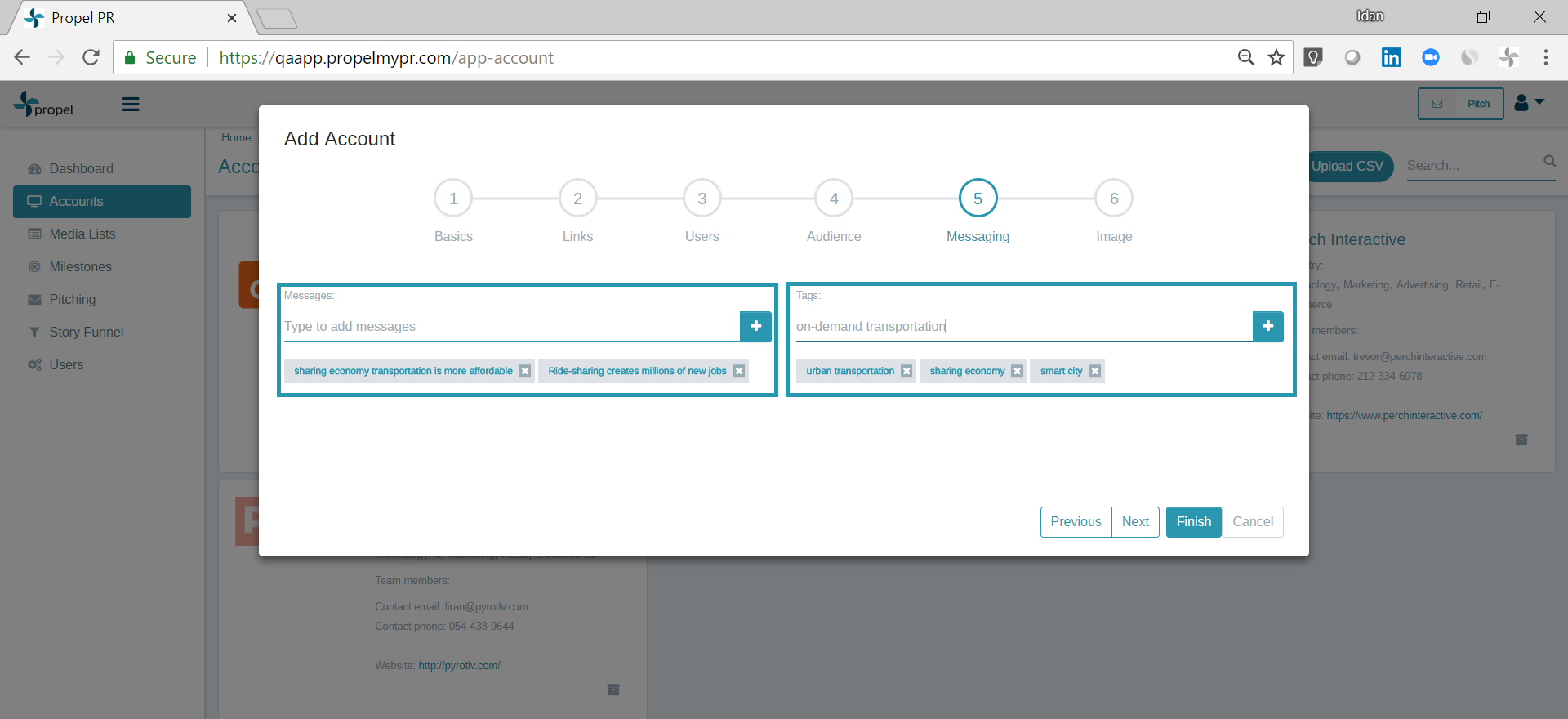This screenshot has height=719, width=1568.
Task: Open Chrome menu three dots
Action: click(1545, 57)
